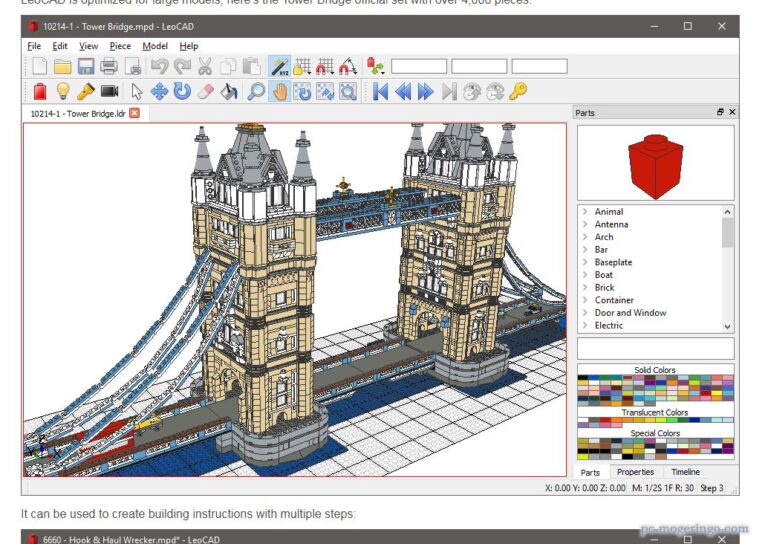This screenshot has width=768, height=544.
Task: Activate the Camera tool icon
Action: pos(109,91)
